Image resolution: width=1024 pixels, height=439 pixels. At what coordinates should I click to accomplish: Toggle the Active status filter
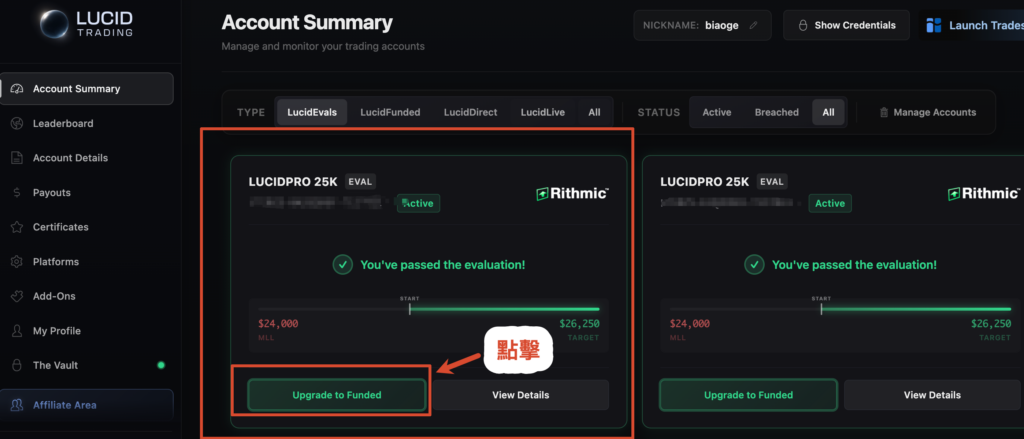coord(716,113)
